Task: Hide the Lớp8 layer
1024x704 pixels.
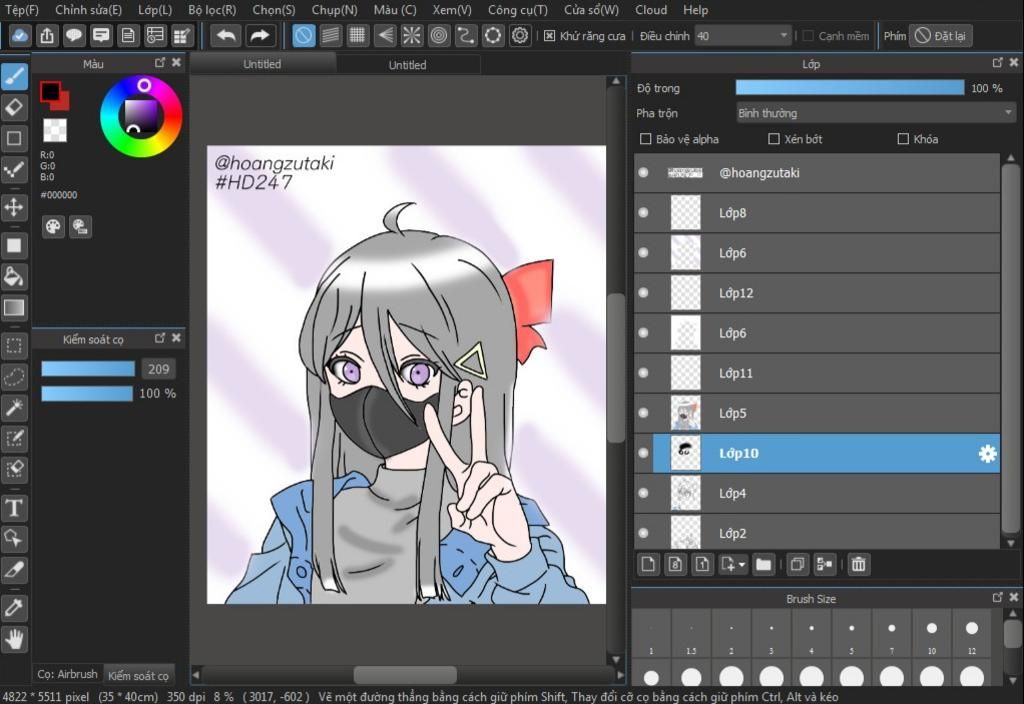Action: (x=643, y=213)
